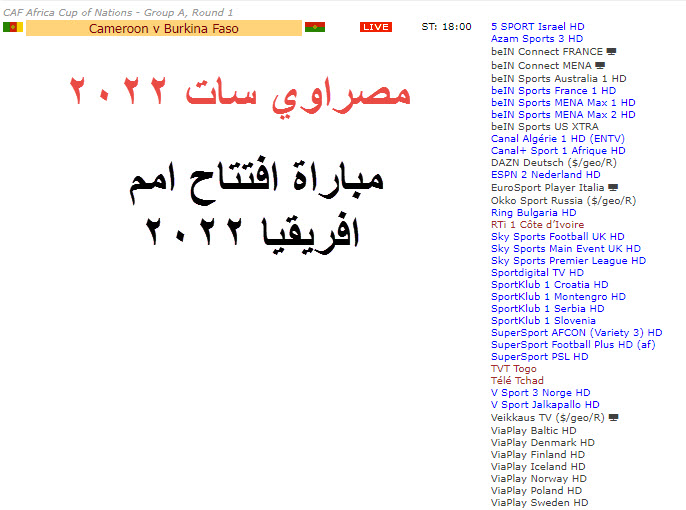Open V Sport Jalkapallo HD link
686x510 pixels.
(x=545, y=405)
